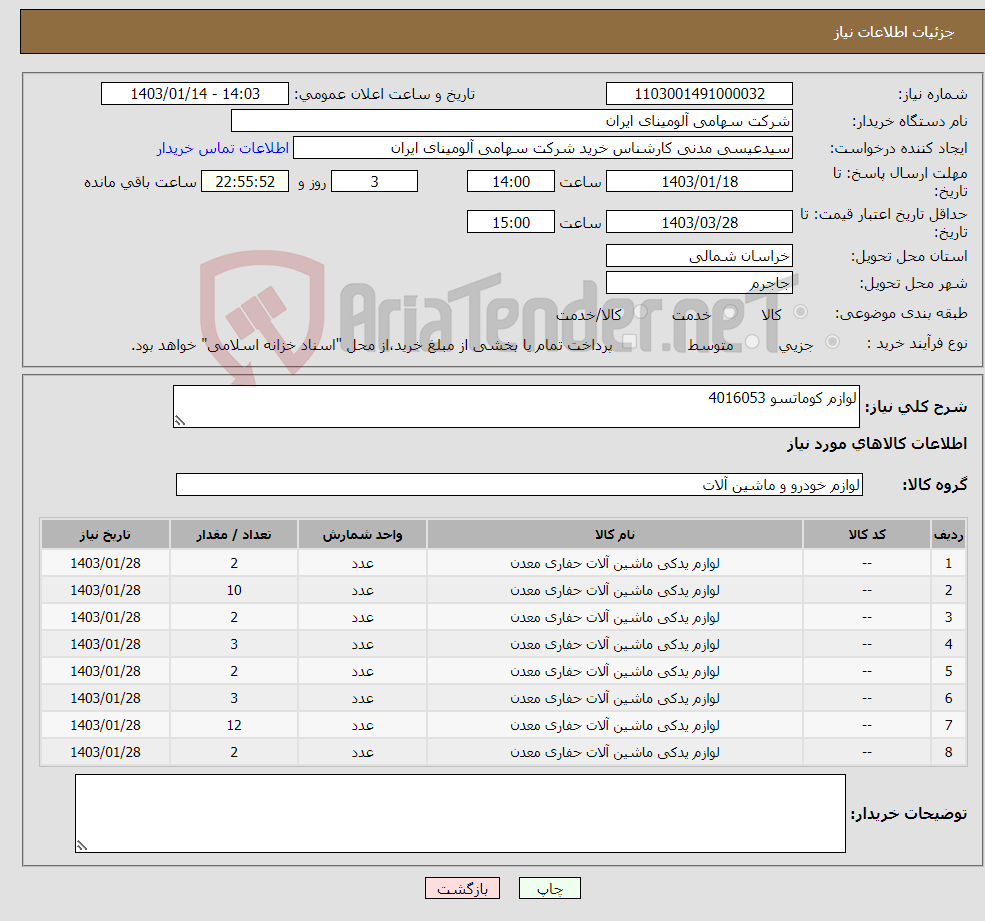Click the price validity time 15:00

tap(511, 222)
